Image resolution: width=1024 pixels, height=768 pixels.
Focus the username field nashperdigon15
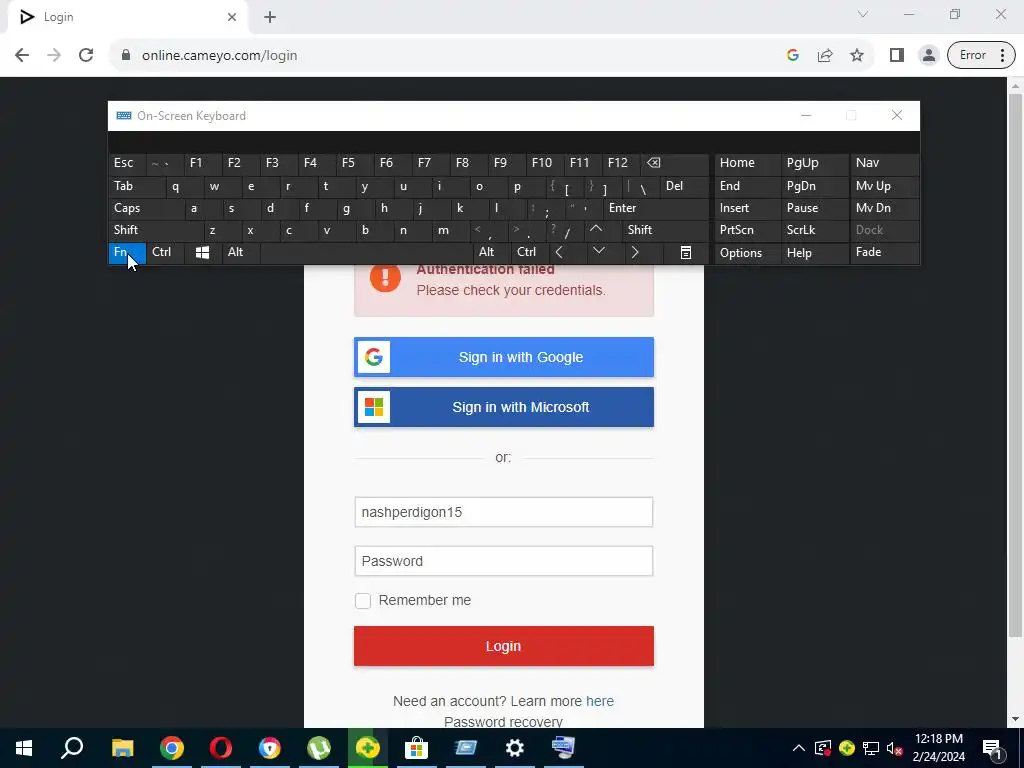504,512
